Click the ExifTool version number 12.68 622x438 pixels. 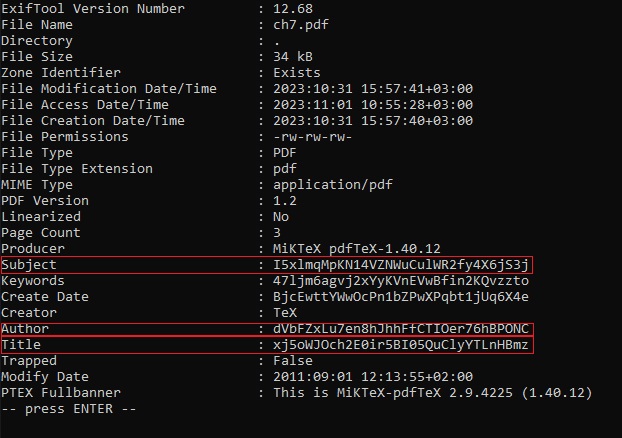coord(293,8)
